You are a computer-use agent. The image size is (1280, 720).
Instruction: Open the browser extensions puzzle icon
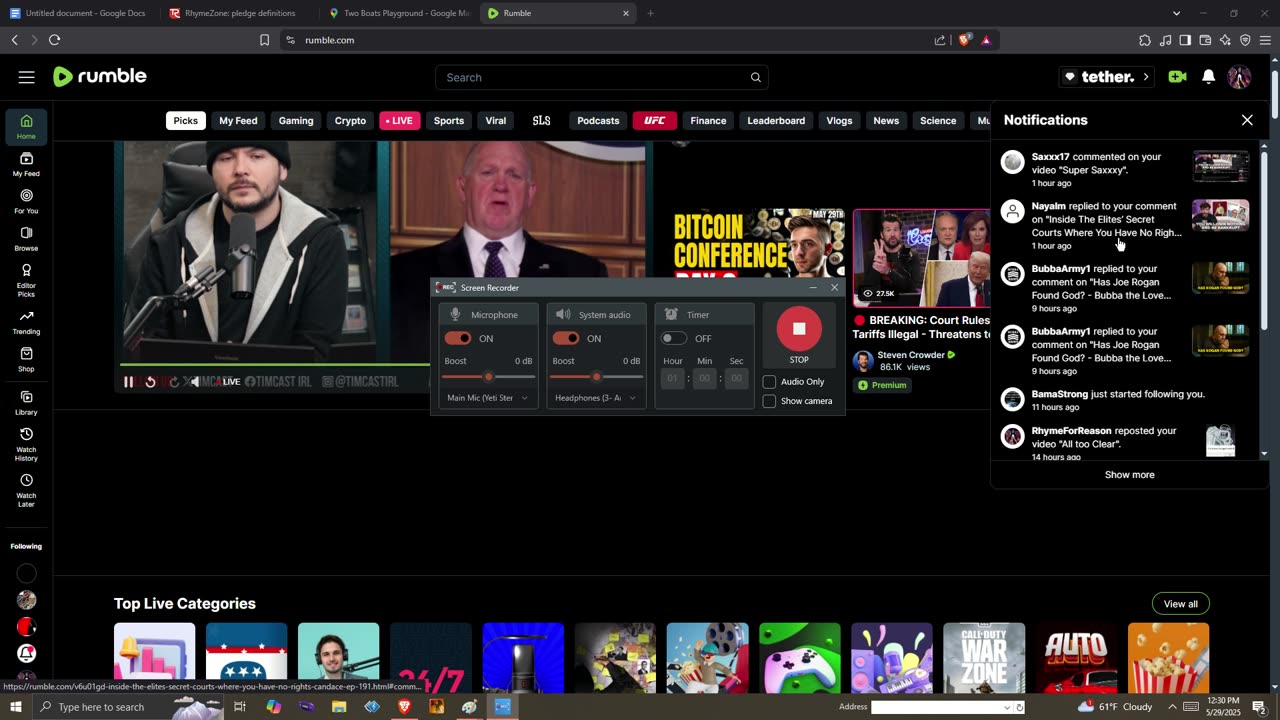1145,40
